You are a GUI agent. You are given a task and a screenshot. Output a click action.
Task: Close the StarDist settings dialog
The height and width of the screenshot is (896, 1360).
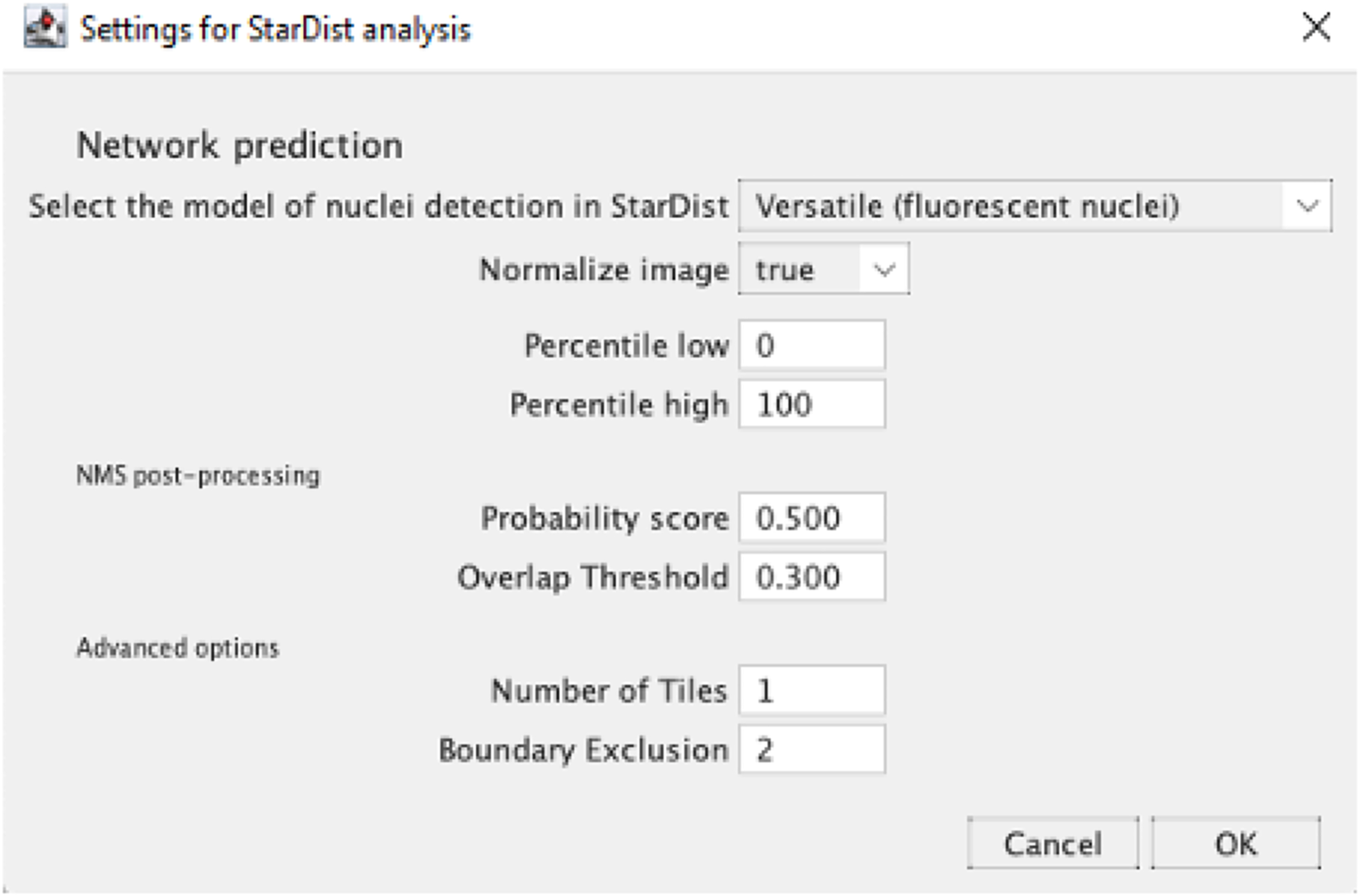click(1316, 28)
